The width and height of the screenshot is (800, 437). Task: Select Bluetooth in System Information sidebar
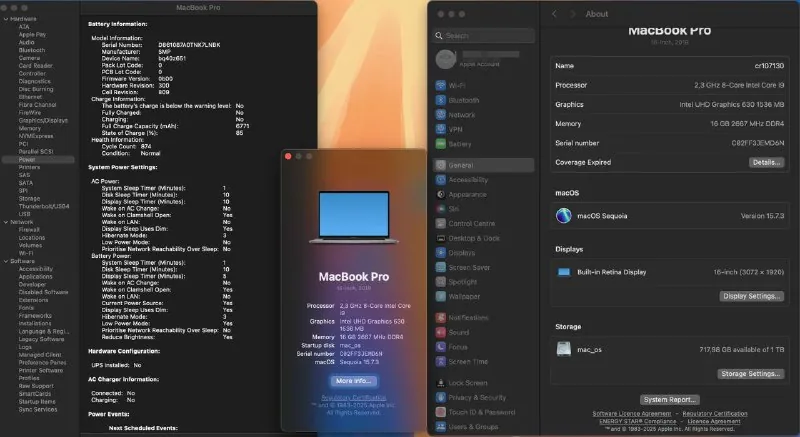point(32,50)
